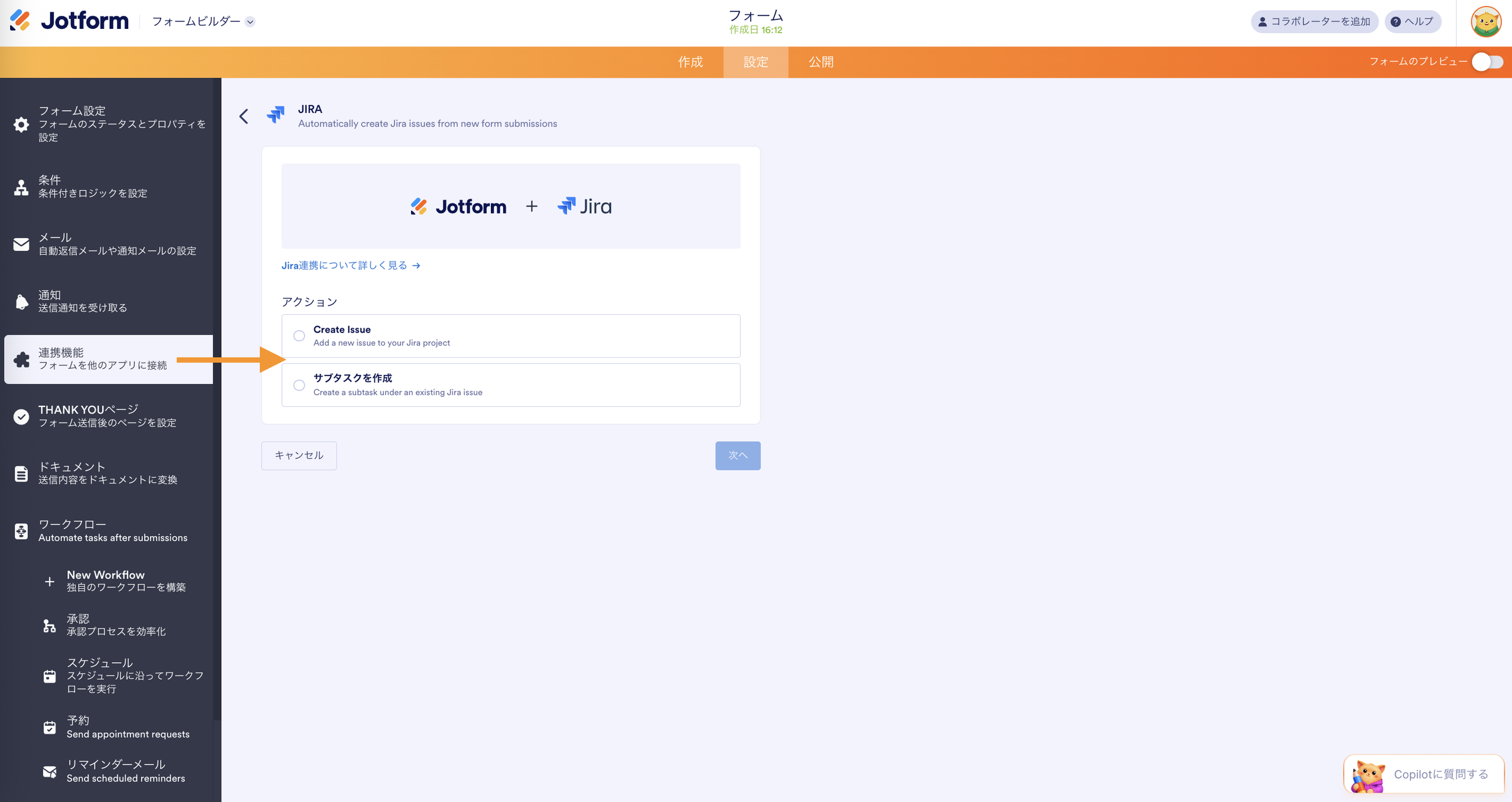
Task: Open 条件 logic icon in sidebar
Action: (21, 187)
